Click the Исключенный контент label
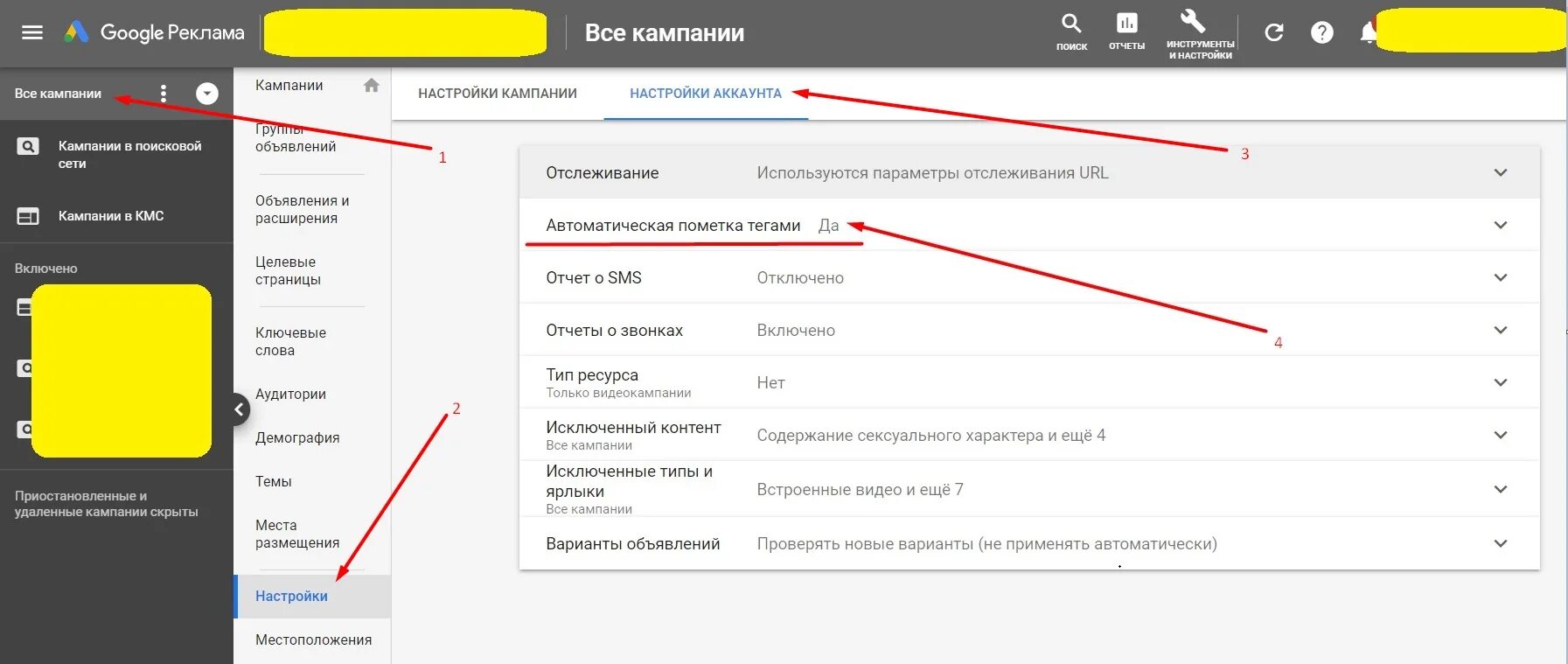Image resolution: width=1568 pixels, height=664 pixels. pyautogui.click(x=634, y=427)
